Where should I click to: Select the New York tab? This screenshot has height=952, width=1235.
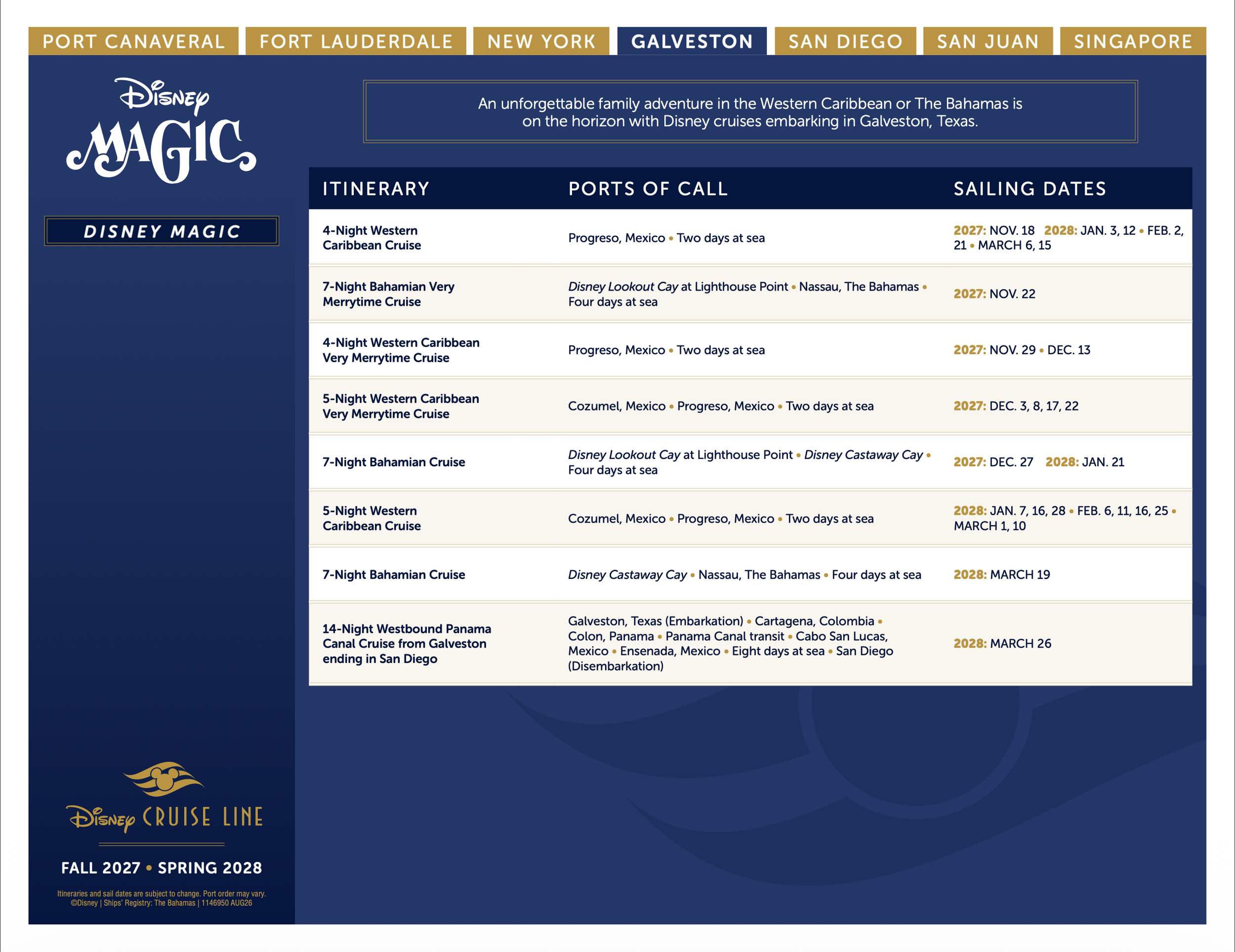tap(541, 41)
